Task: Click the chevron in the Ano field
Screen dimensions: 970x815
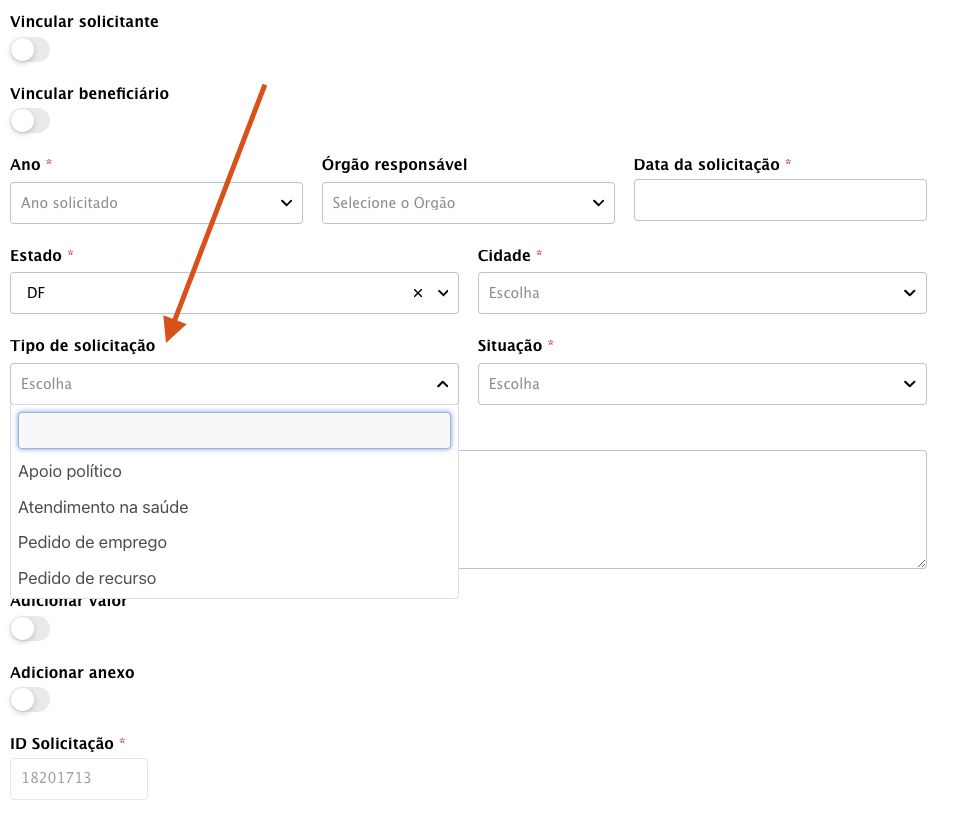Action: click(x=286, y=203)
